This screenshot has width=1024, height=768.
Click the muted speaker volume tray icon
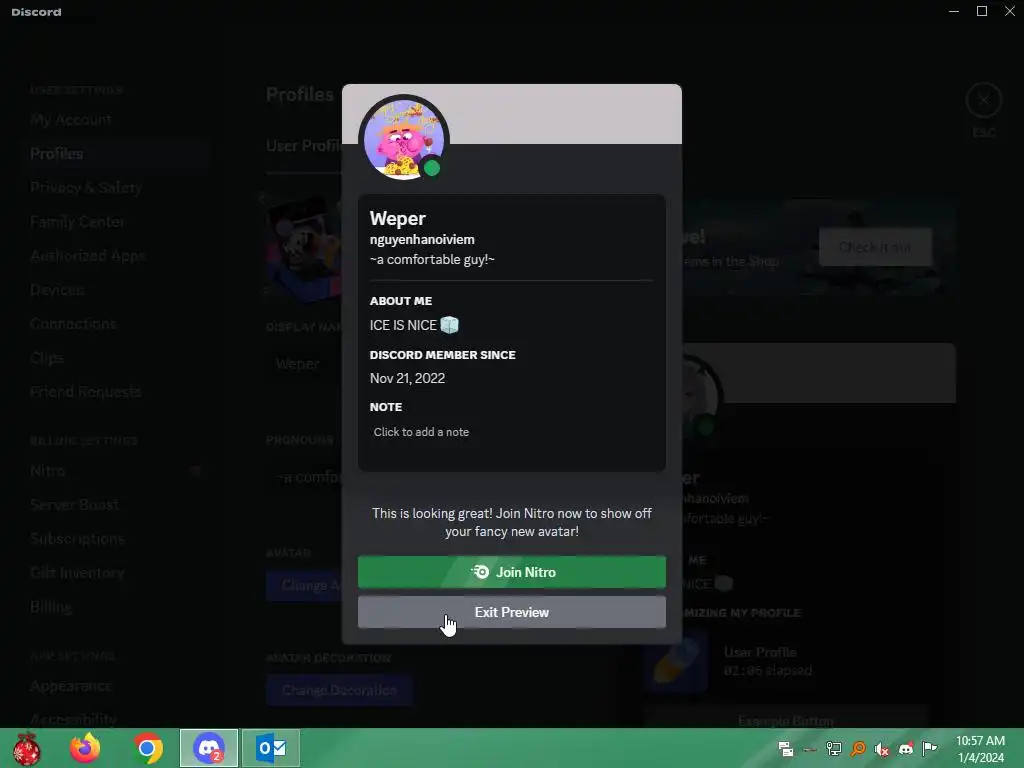pos(882,749)
